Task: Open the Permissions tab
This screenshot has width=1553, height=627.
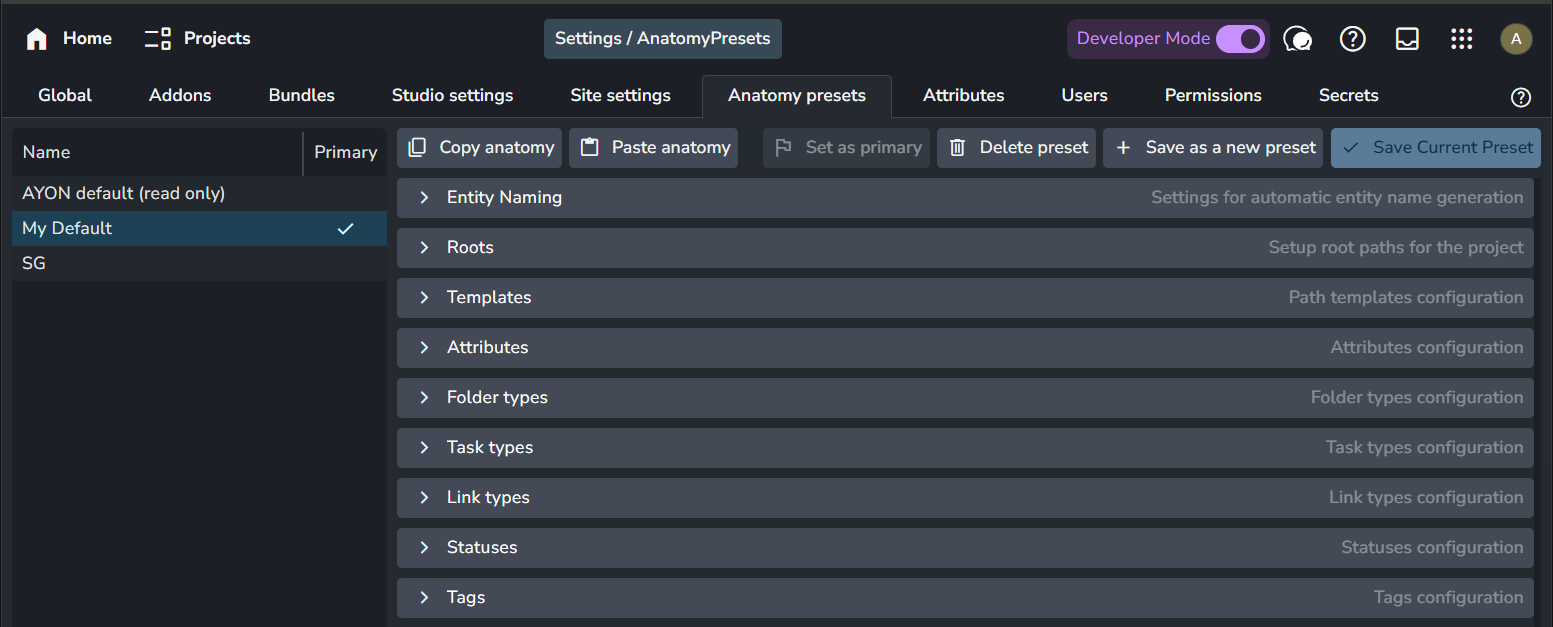Action: [x=1212, y=96]
